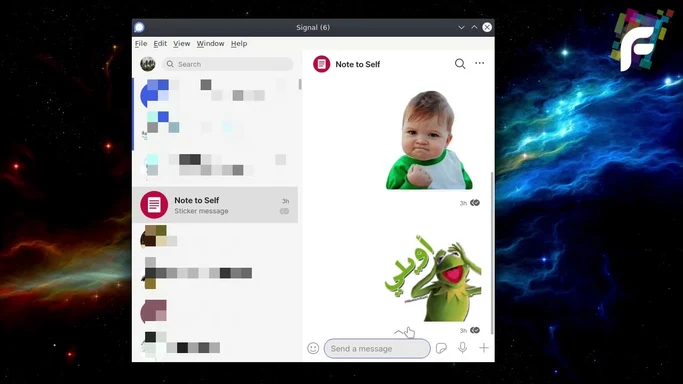The height and width of the screenshot is (384, 683).
Task: Click the profile avatar beside Search
Action: [148, 64]
